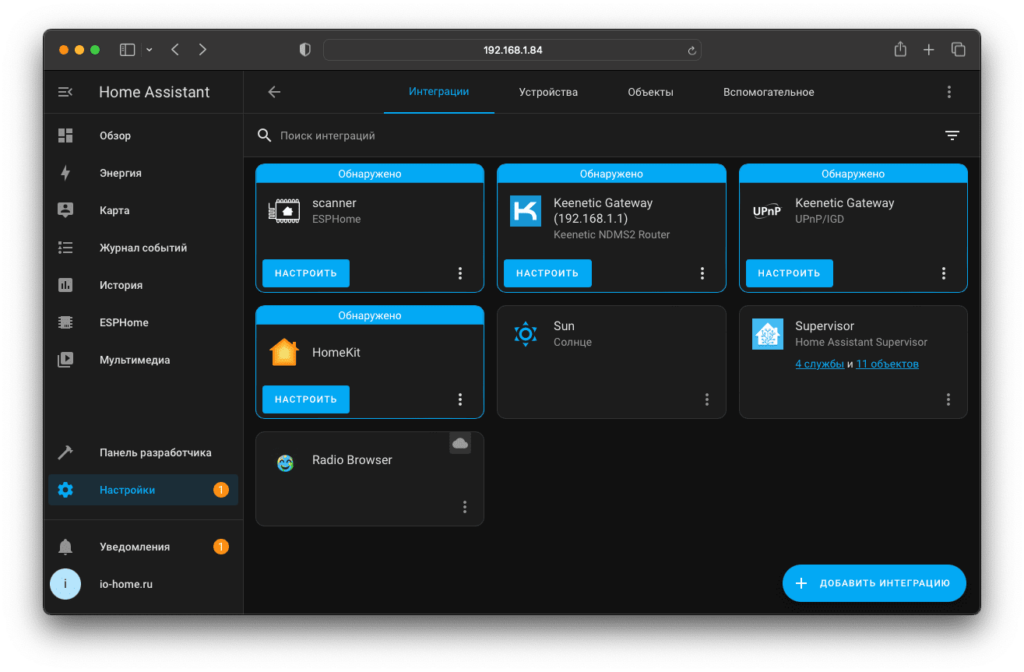Image resolution: width=1024 pixels, height=672 pixels.
Task: Open the История chart icon
Action: 65,285
